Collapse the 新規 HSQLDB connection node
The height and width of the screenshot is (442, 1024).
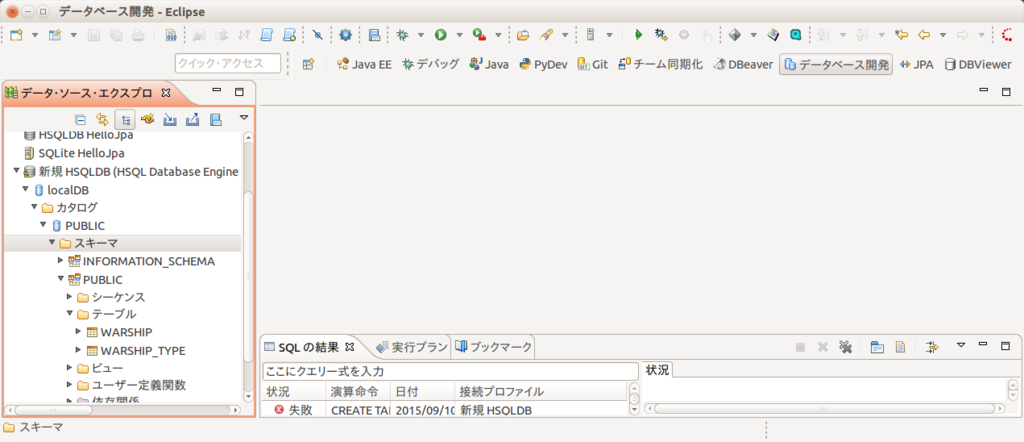pyautogui.click(x=16, y=172)
